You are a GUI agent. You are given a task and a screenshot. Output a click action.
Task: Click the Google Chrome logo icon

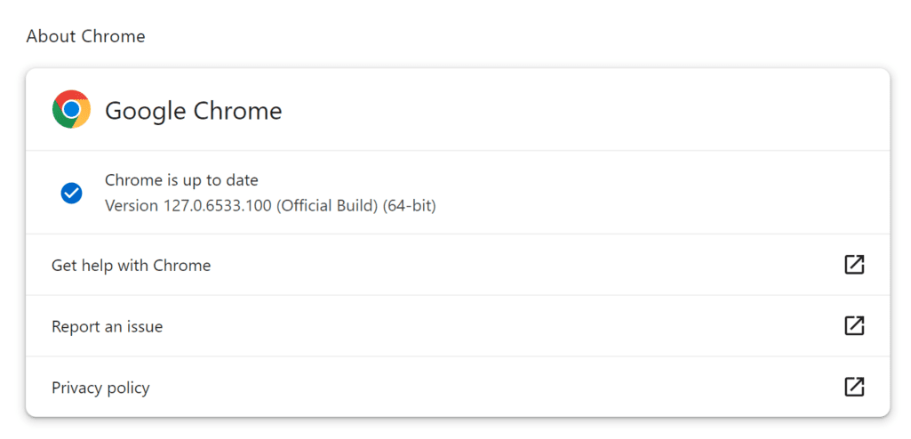pos(71,110)
